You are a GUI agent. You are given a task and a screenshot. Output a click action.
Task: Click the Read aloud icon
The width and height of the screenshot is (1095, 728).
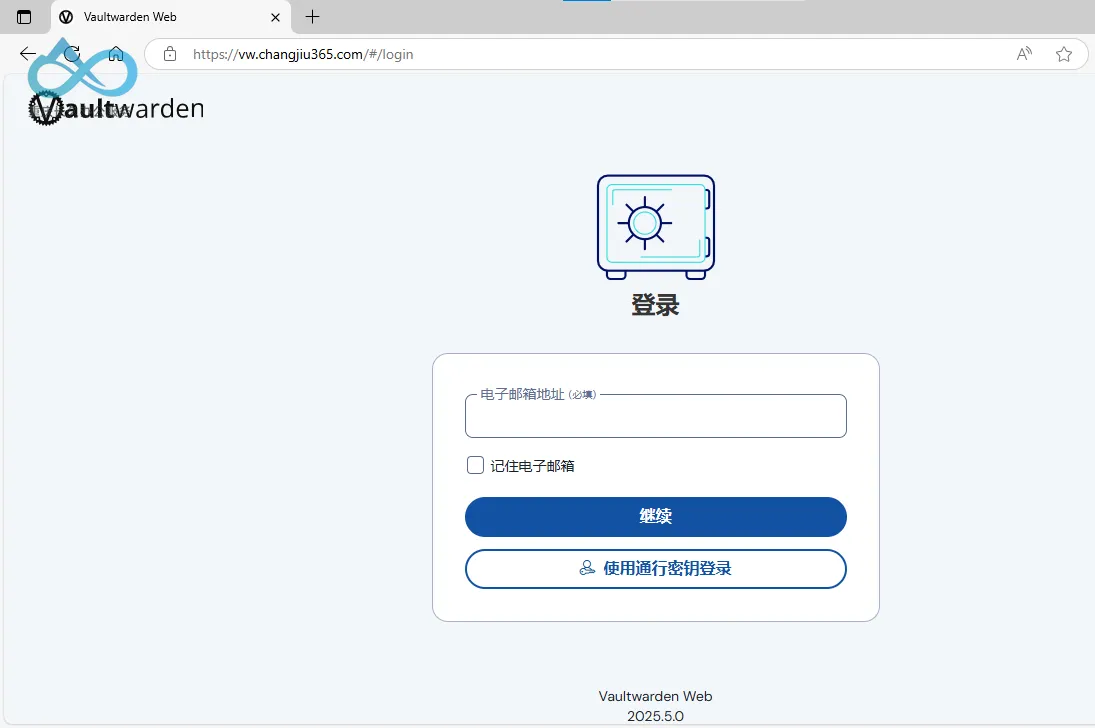(x=1024, y=54)
